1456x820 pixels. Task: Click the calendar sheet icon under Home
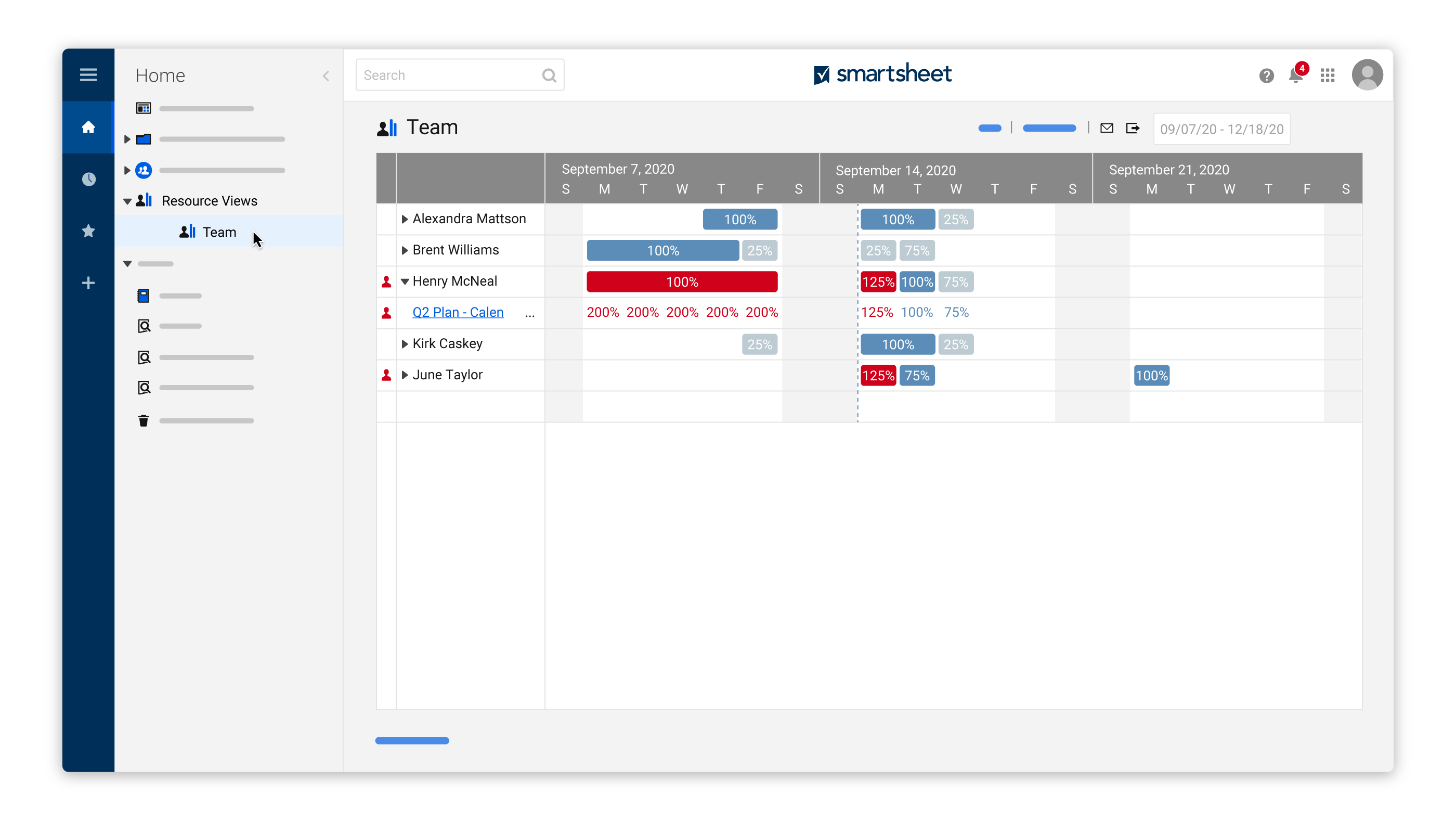[x=144, y=108]
